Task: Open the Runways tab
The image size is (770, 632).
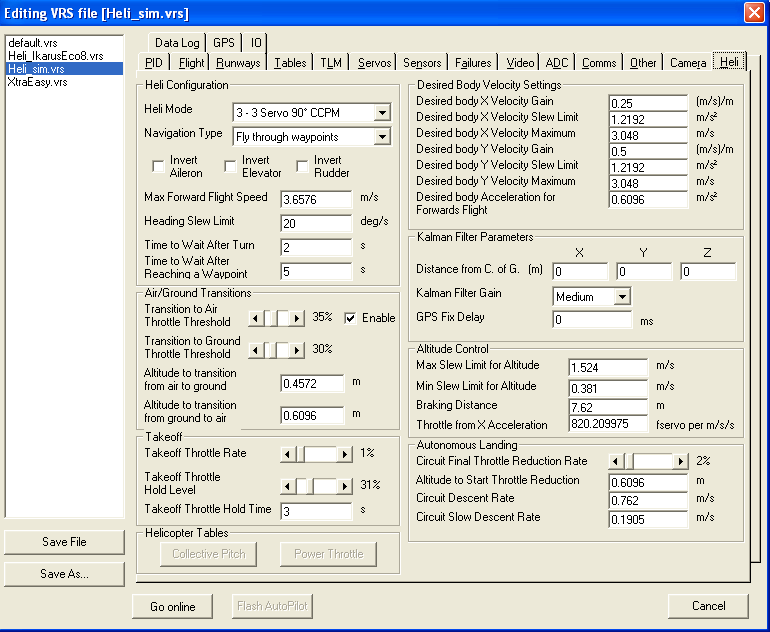Action: 238,63
